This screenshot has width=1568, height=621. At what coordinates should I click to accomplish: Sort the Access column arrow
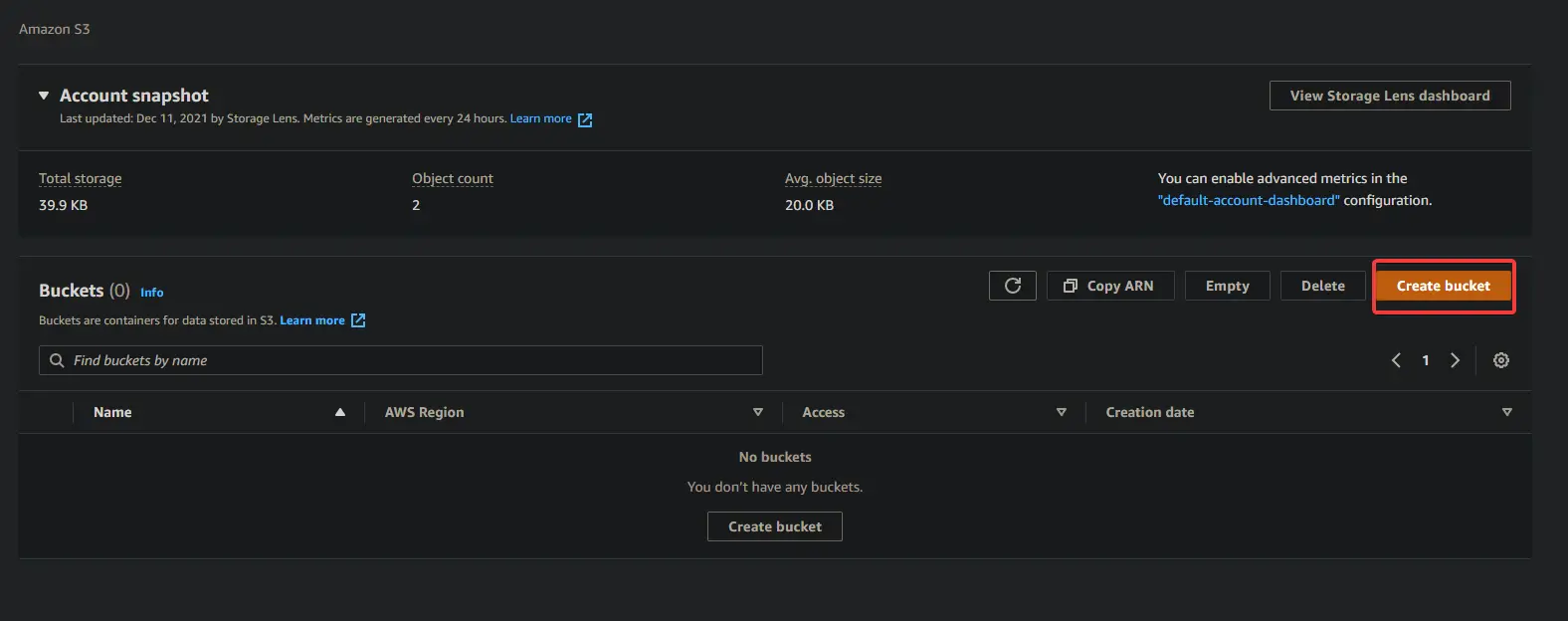click(1062, 412)
